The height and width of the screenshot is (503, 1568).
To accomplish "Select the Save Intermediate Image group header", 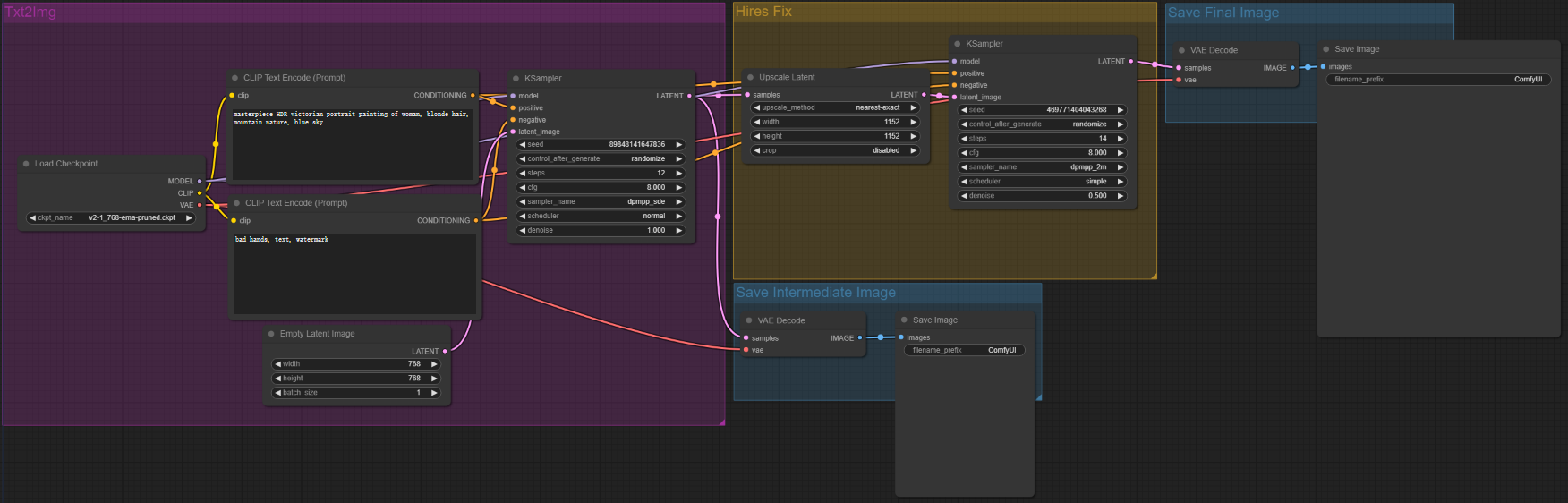I will coord(815,293).
